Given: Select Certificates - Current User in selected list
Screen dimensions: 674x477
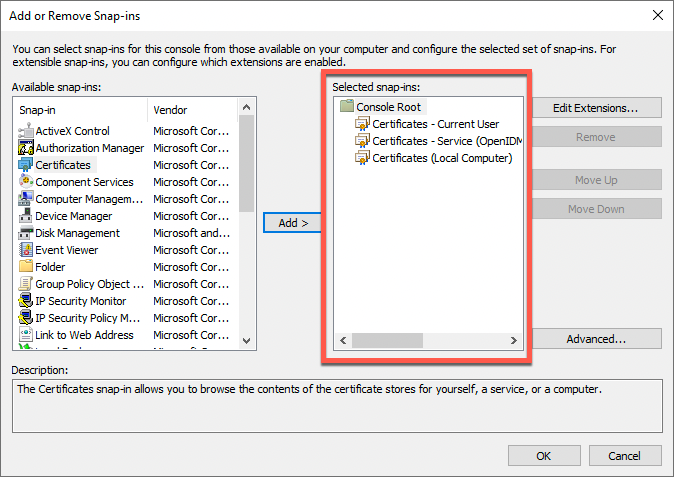Looking at the screenshot, I should click(x=435, y=124).
